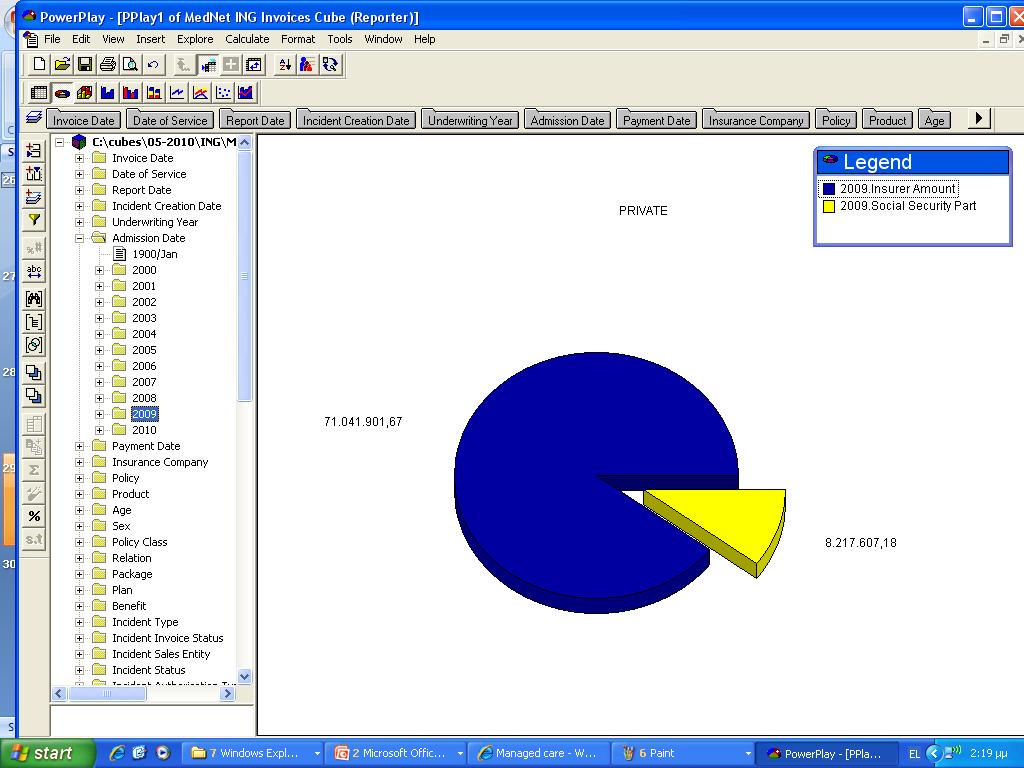Expand the Policy Class folder
Viewport: 1024px width, 768px height.
[79, 542]
